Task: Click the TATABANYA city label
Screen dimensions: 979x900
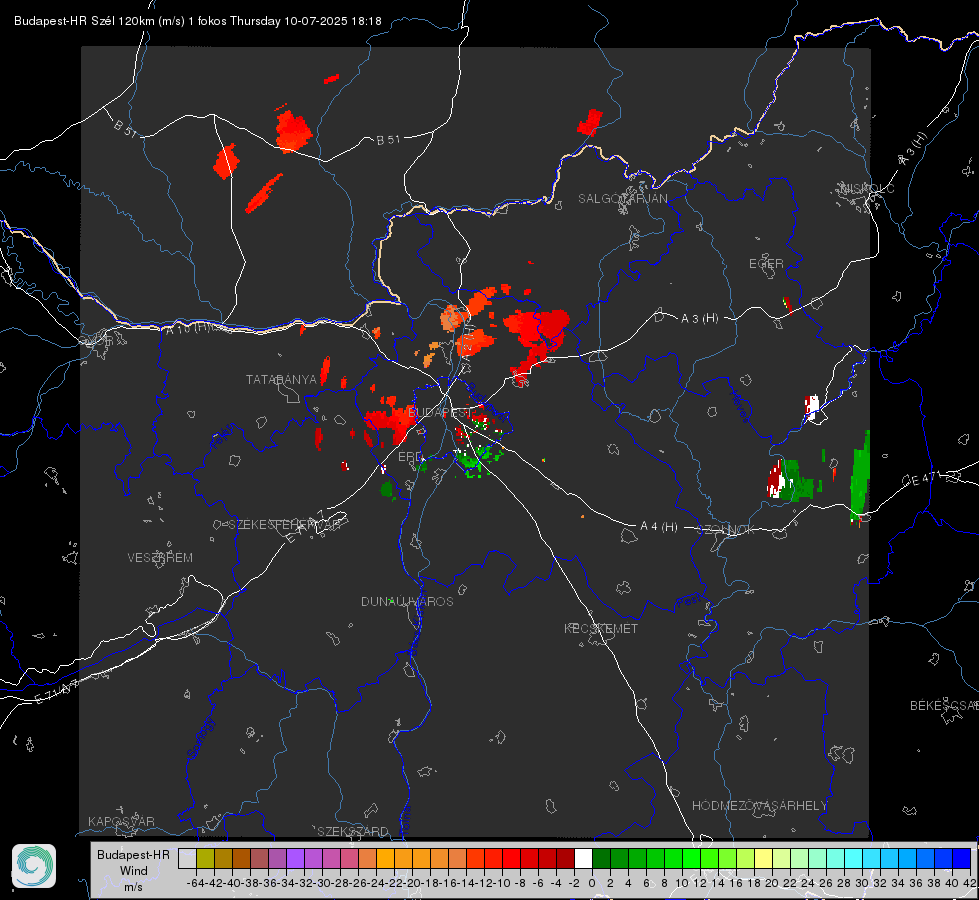Action: point(282,379)
